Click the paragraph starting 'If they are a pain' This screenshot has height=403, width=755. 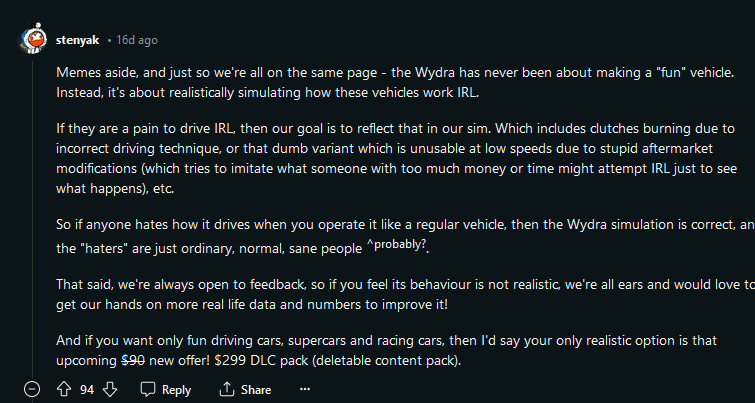pyautogui.click(x=396, y=158)
